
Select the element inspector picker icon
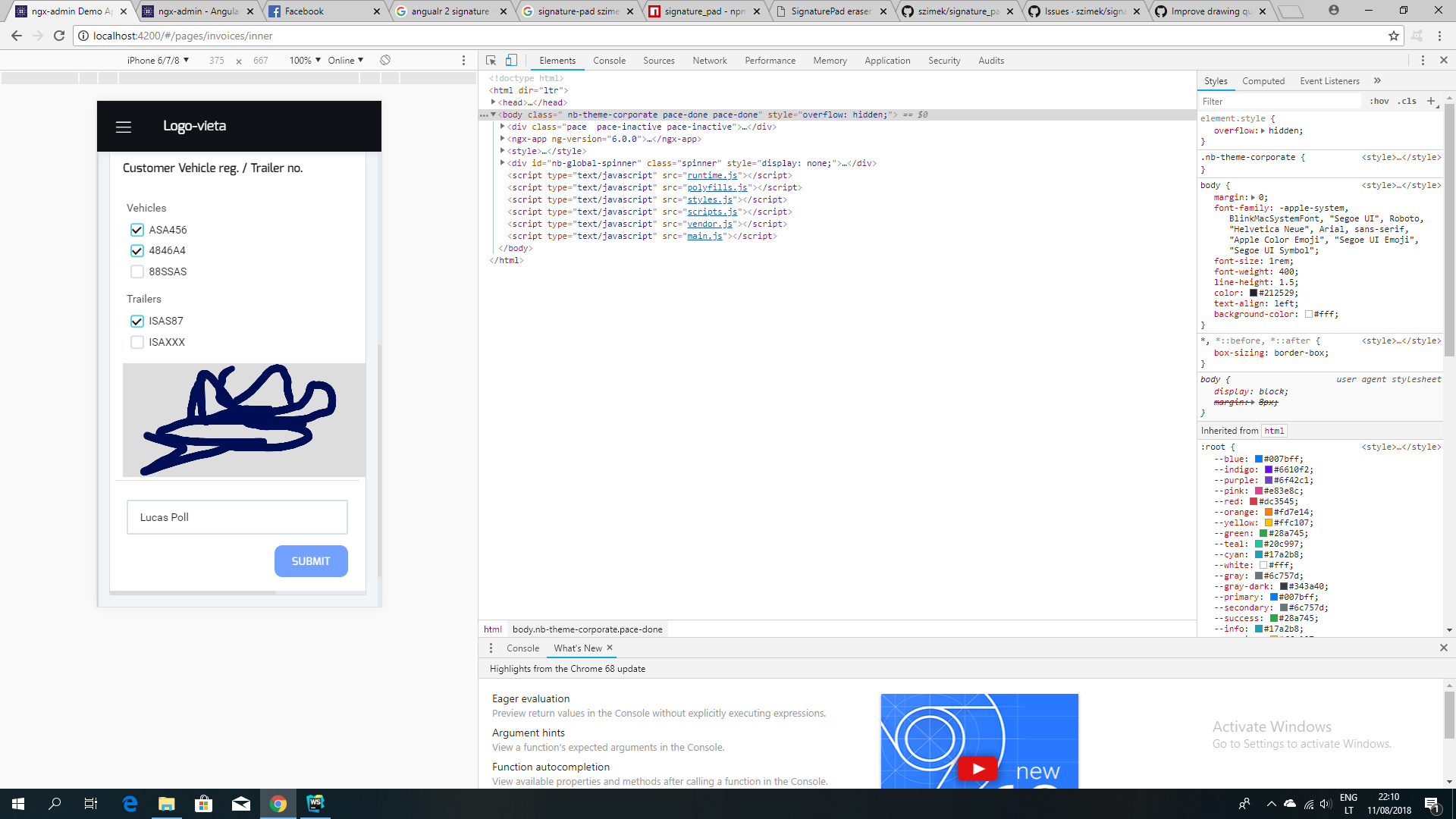489,60
